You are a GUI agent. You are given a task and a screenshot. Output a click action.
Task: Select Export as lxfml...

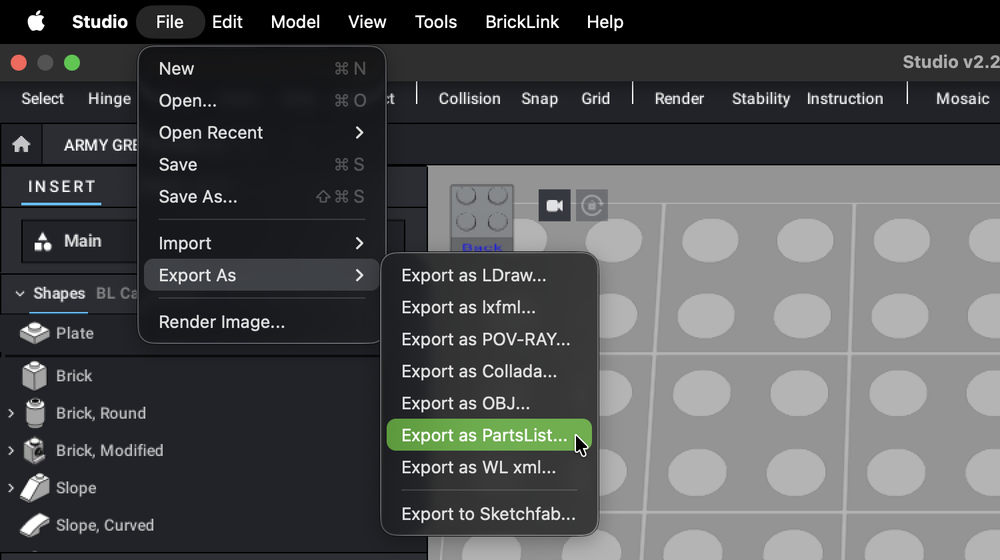pos(489,307)
